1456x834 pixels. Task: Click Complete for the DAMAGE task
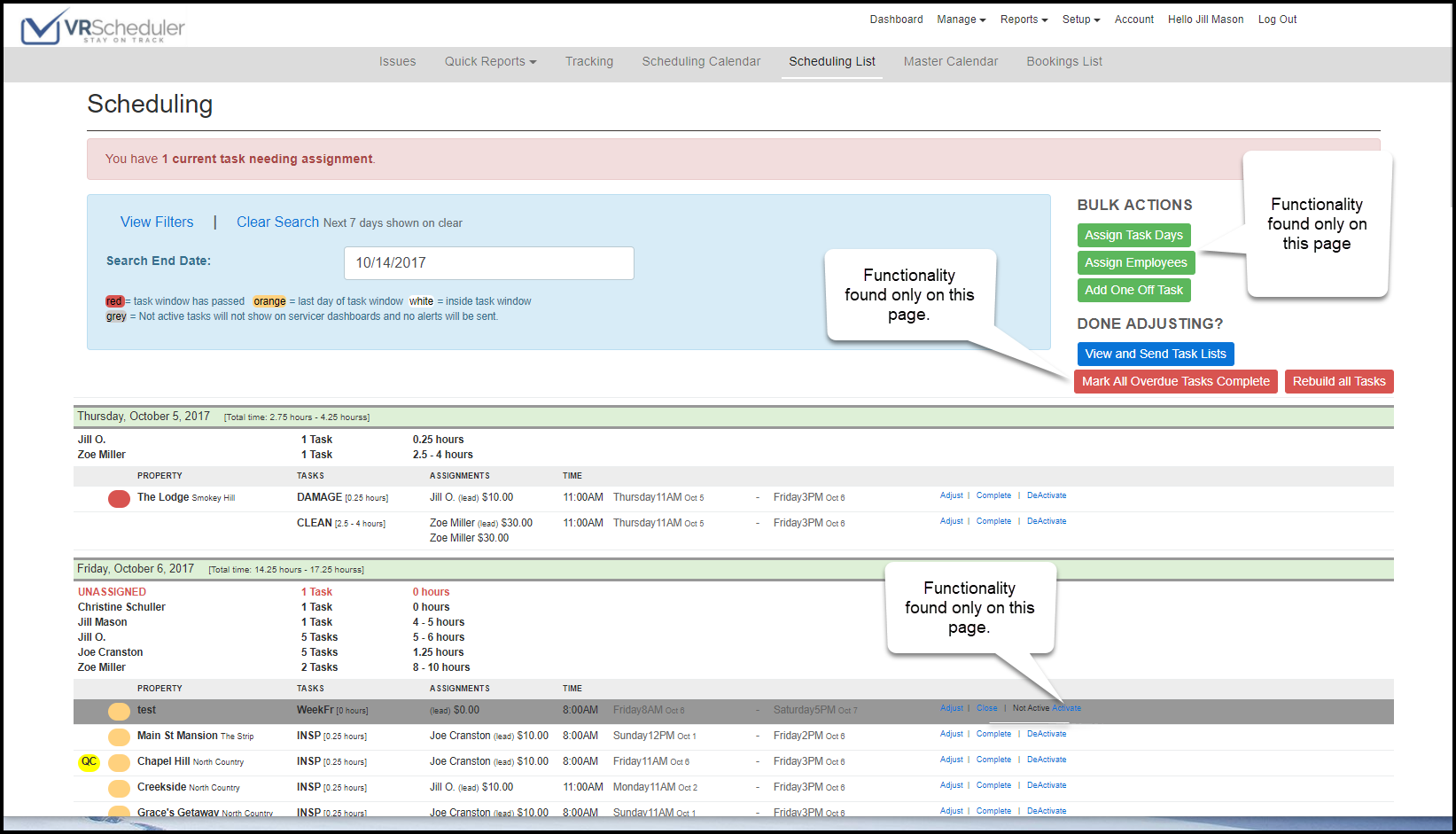(x=993, y=495)
